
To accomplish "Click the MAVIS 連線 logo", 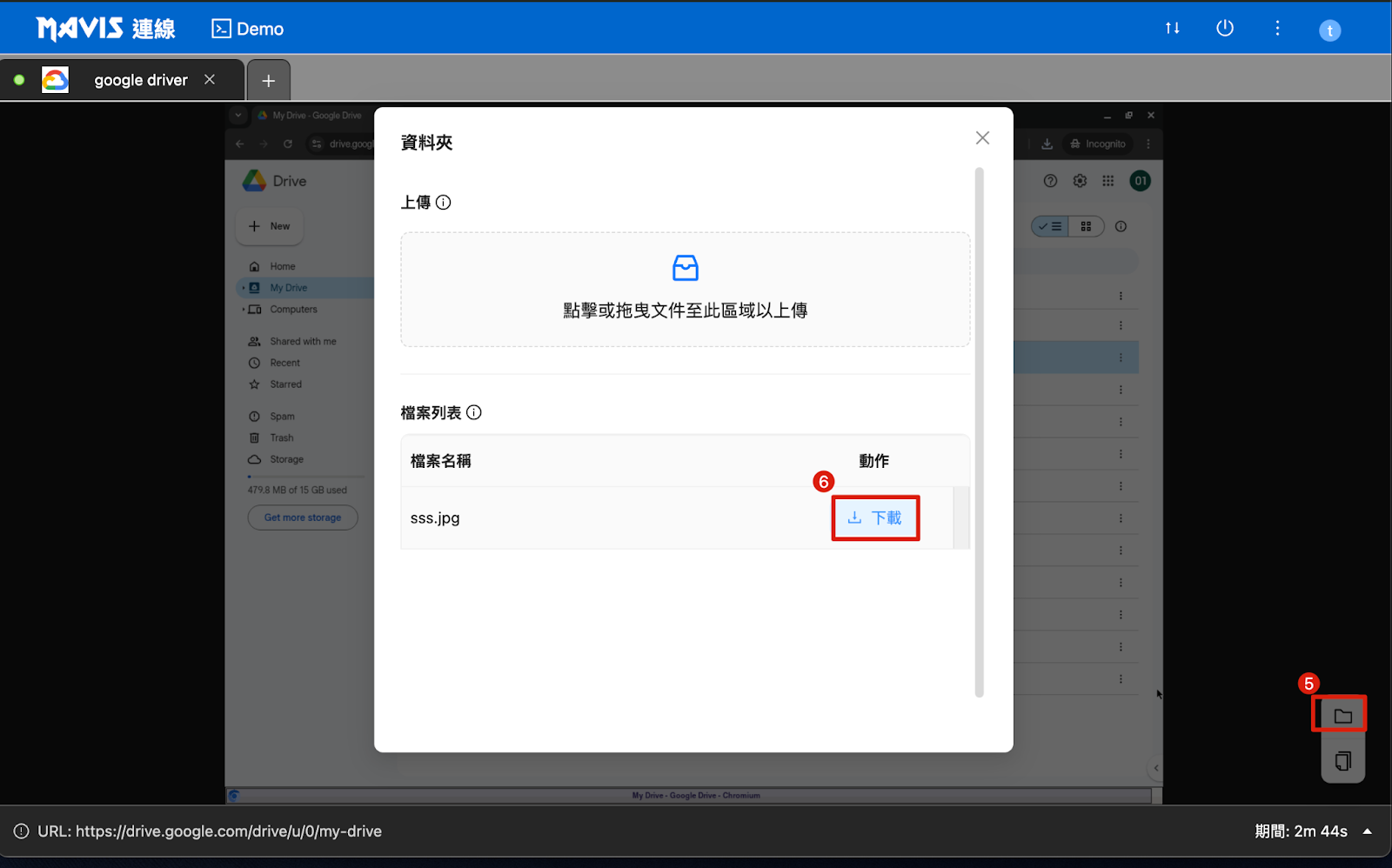I will tap(105, 29).
